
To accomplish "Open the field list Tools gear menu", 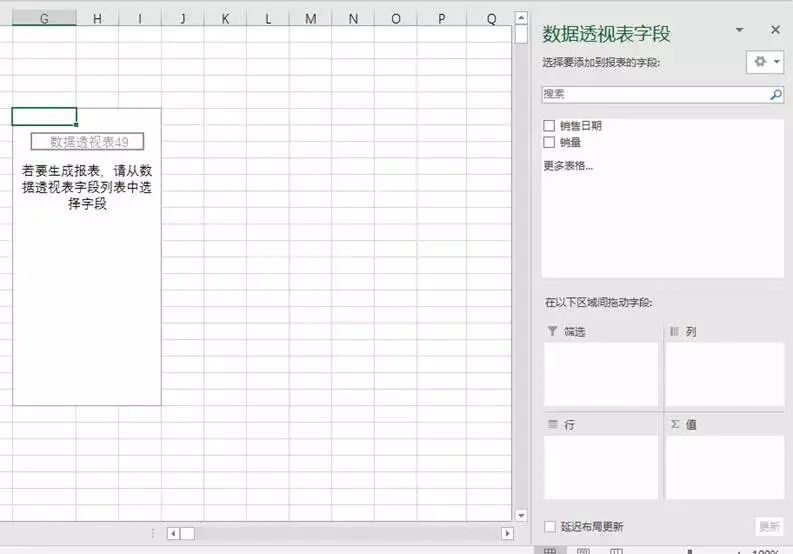I will [765, 62].
